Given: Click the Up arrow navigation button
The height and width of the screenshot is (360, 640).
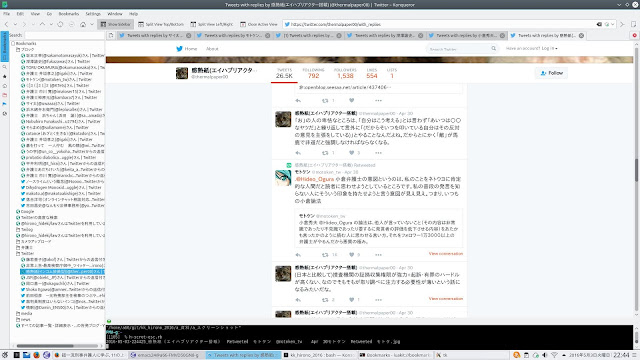Looking at the screenshot, I should pos(42,24).
